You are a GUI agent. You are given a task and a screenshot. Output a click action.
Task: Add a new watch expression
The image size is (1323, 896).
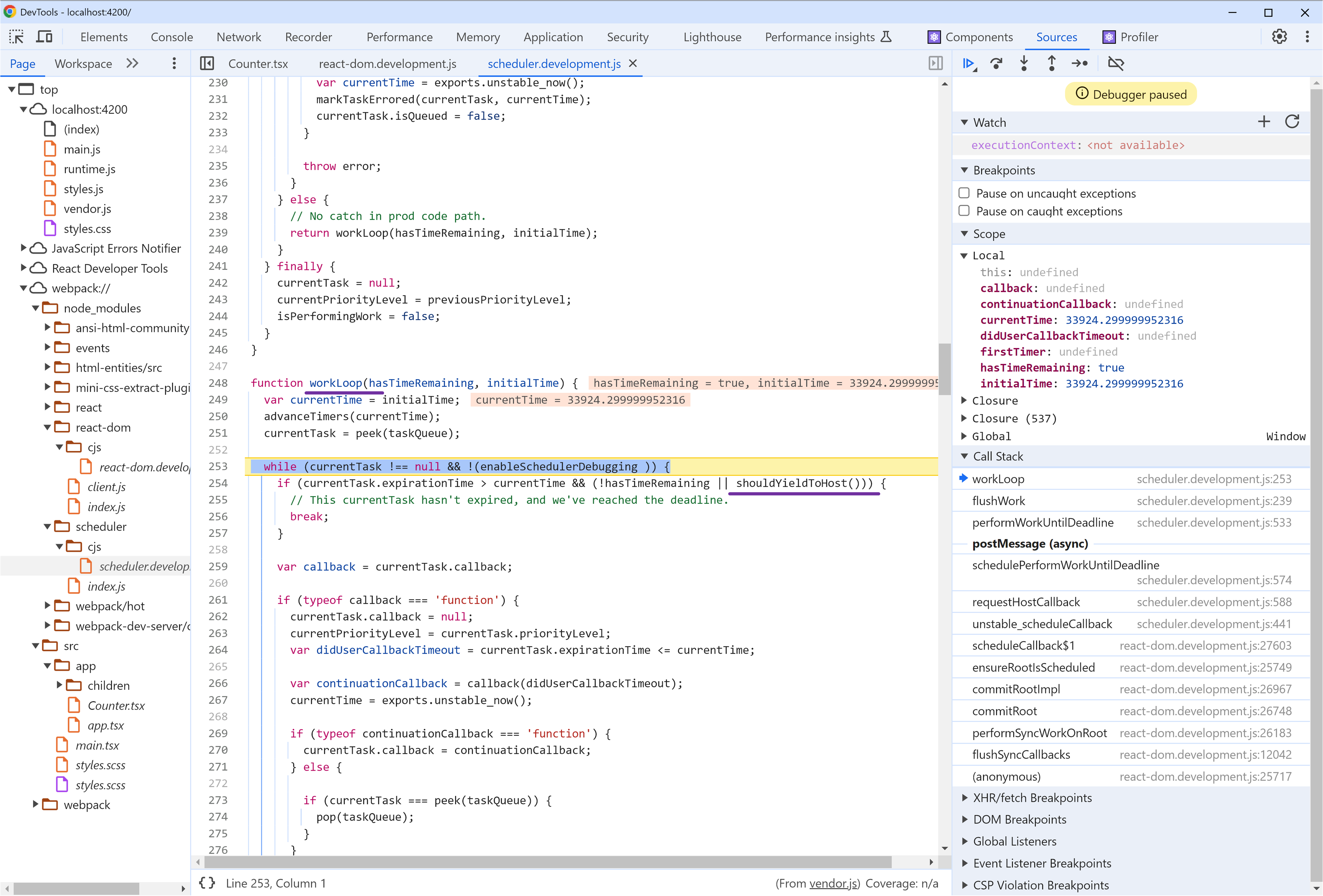(x=1264, y=122)
